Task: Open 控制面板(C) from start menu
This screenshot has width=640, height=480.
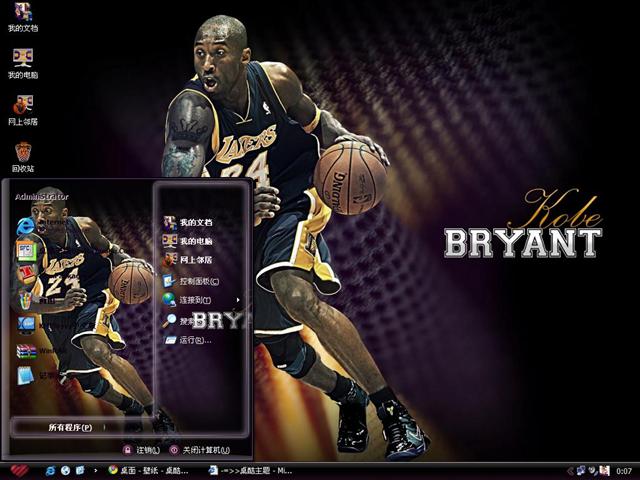Action: tap(191, 281)
